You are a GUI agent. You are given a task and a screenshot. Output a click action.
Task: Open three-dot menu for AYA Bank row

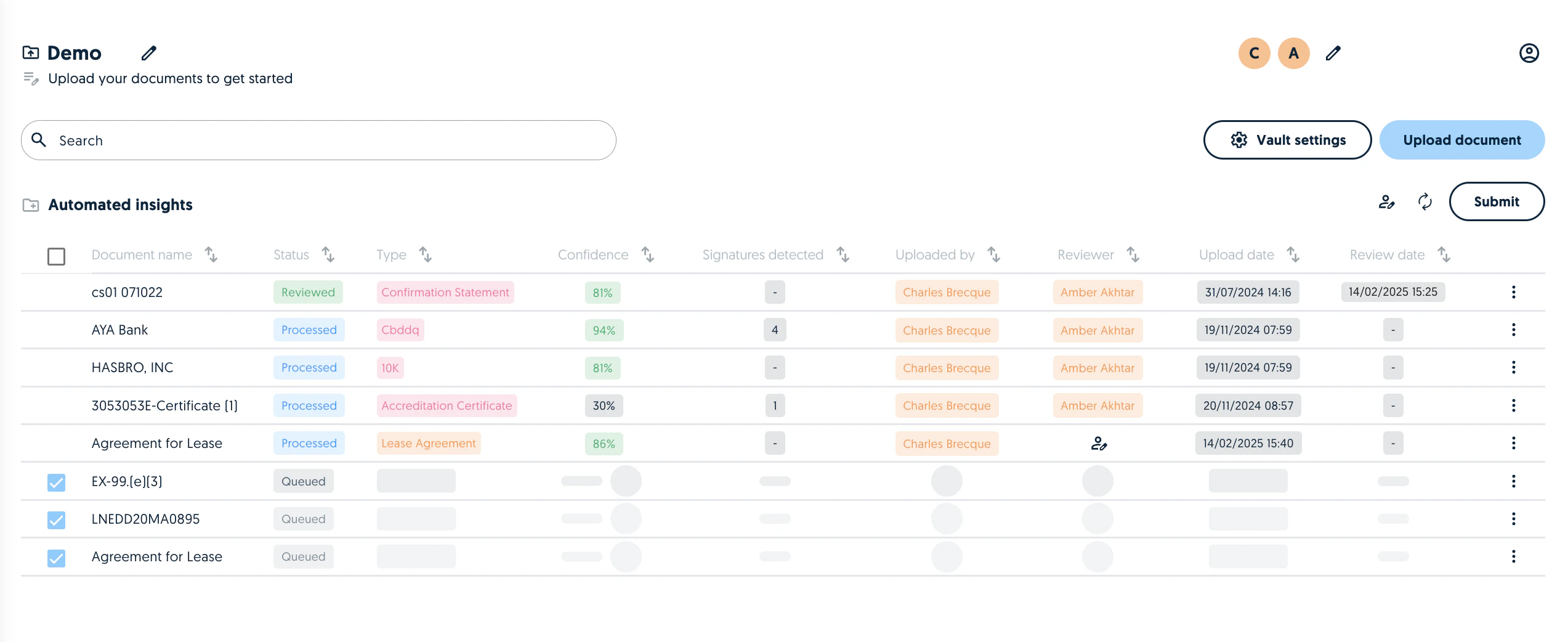1514,330
